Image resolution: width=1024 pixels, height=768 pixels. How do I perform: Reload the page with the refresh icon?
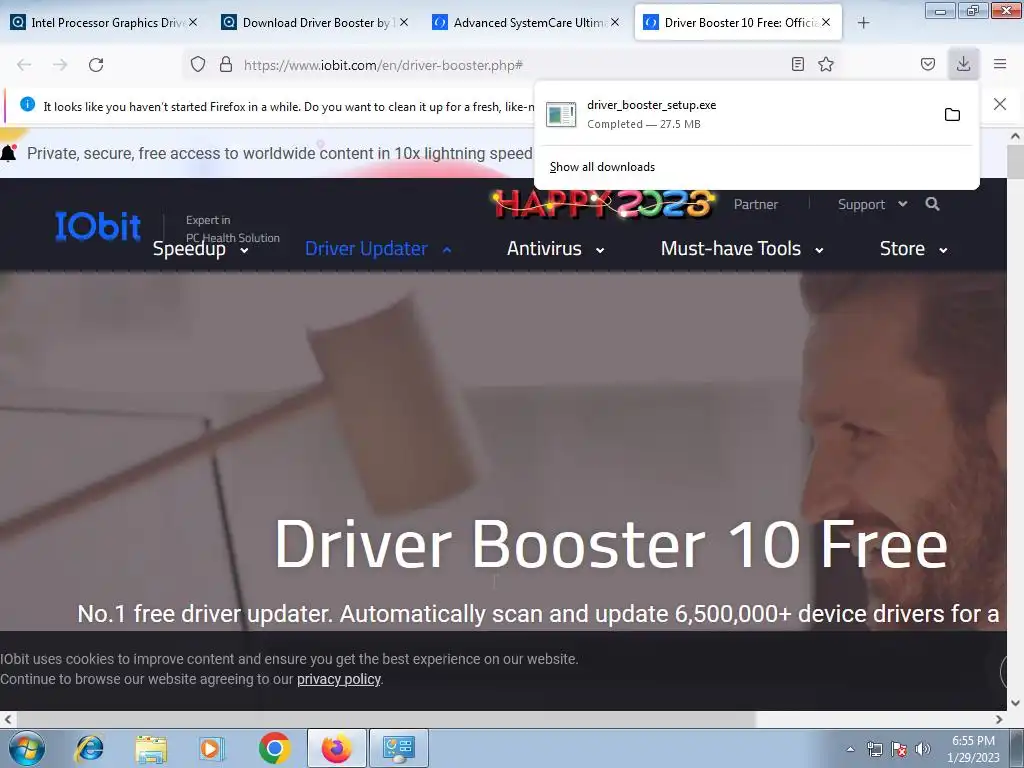[96, 65]
